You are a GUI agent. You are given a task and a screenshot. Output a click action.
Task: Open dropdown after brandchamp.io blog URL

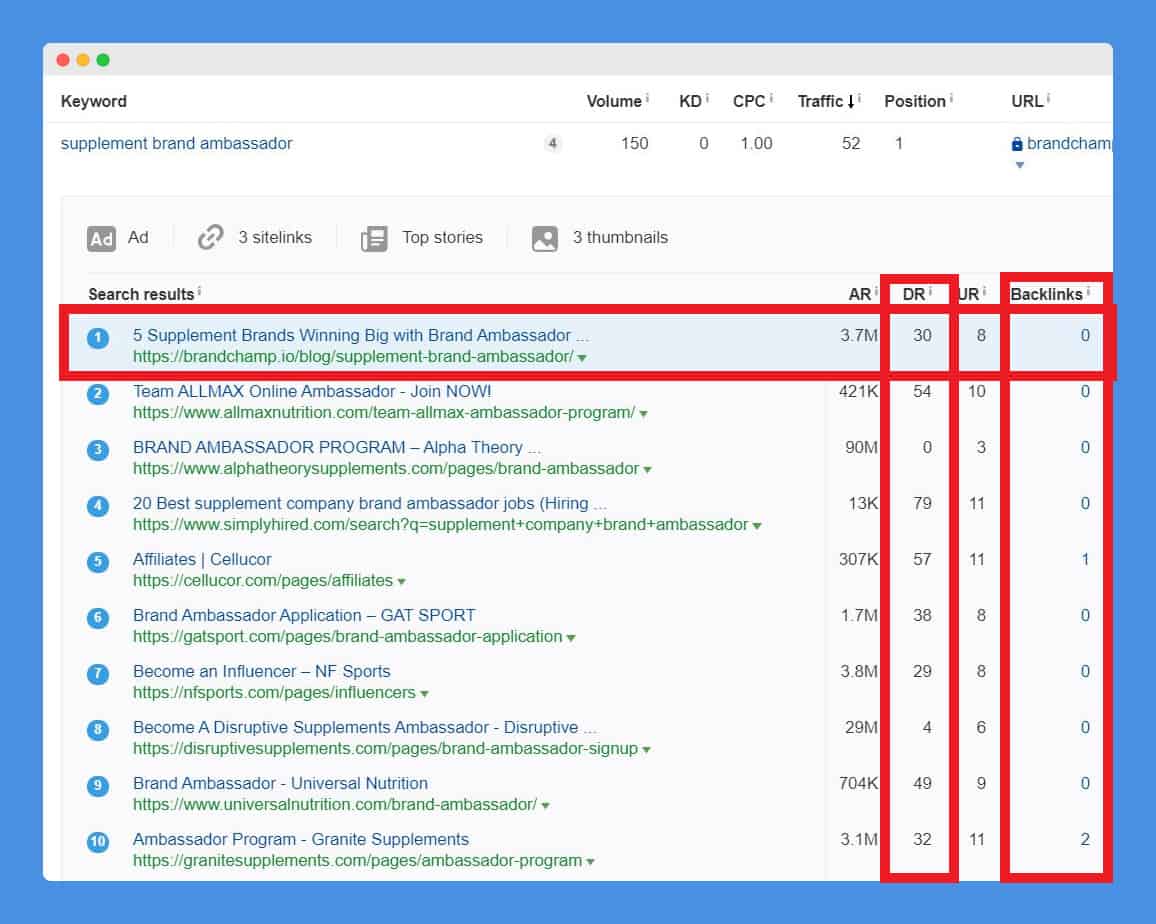point(582,358)
